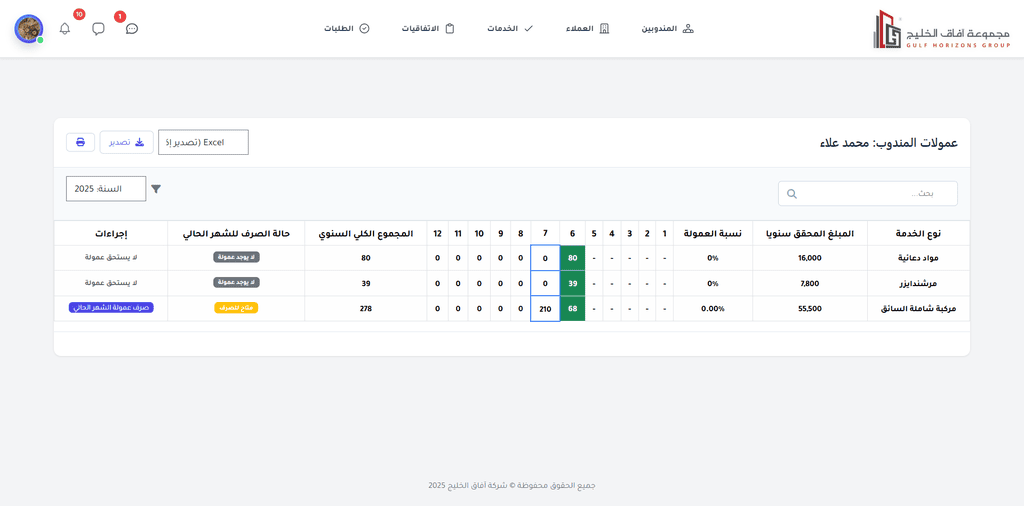Open the الاتفاقيات menu
Viewport: 1024px width, 506px height.
tap(428, 29)
